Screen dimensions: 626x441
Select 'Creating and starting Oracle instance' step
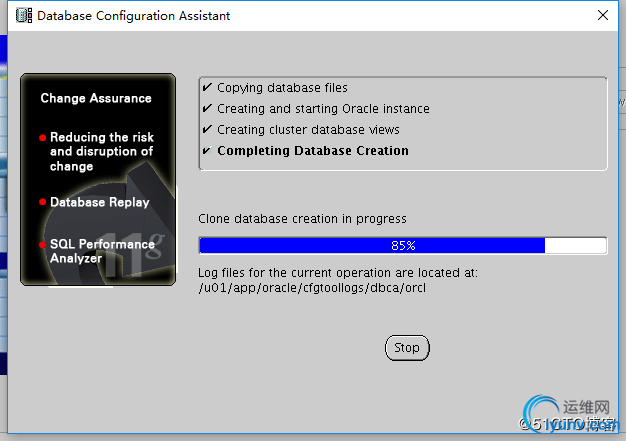pos(323,109)
